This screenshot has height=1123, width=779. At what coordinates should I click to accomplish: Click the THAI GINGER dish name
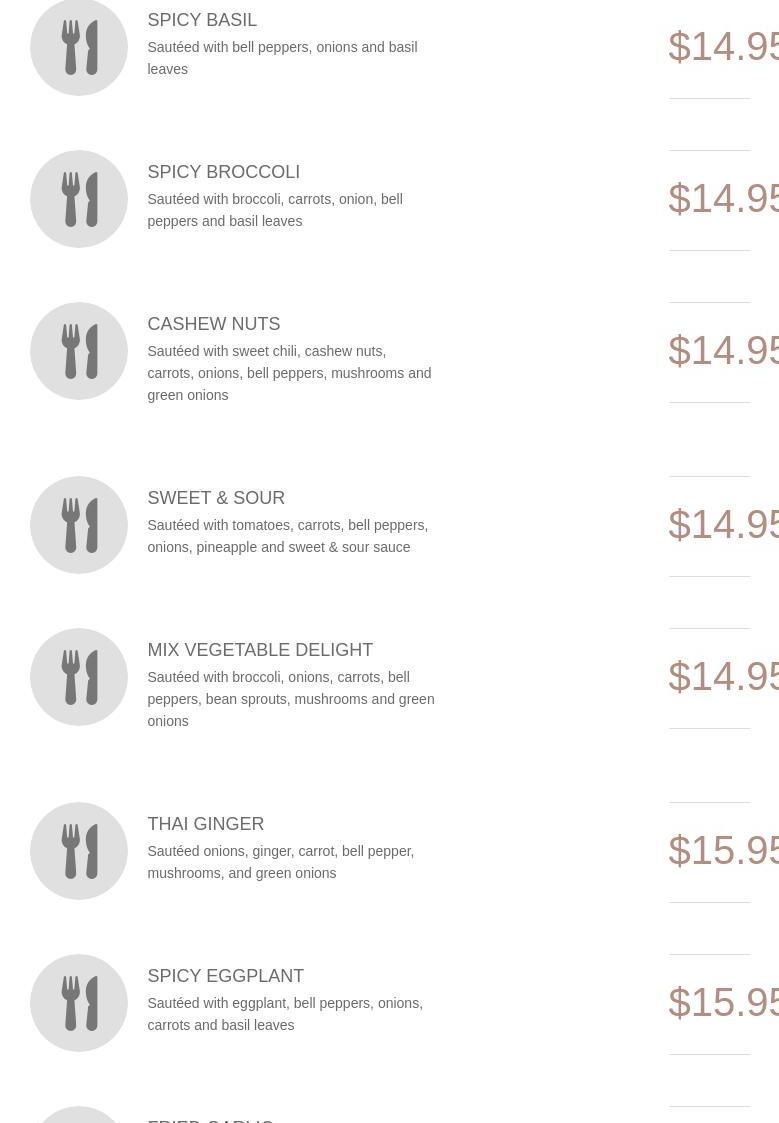(205, 824)
